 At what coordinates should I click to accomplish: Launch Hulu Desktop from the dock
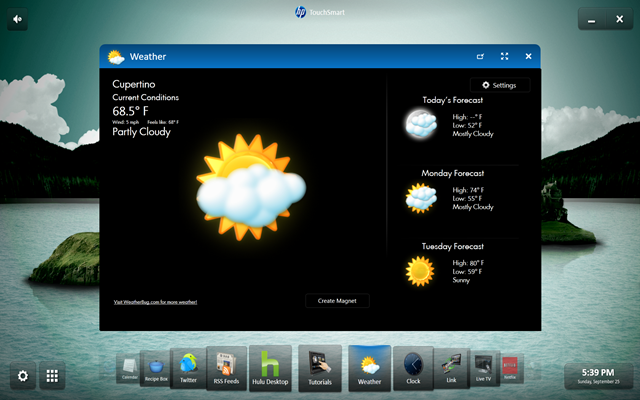coord(270,368)
